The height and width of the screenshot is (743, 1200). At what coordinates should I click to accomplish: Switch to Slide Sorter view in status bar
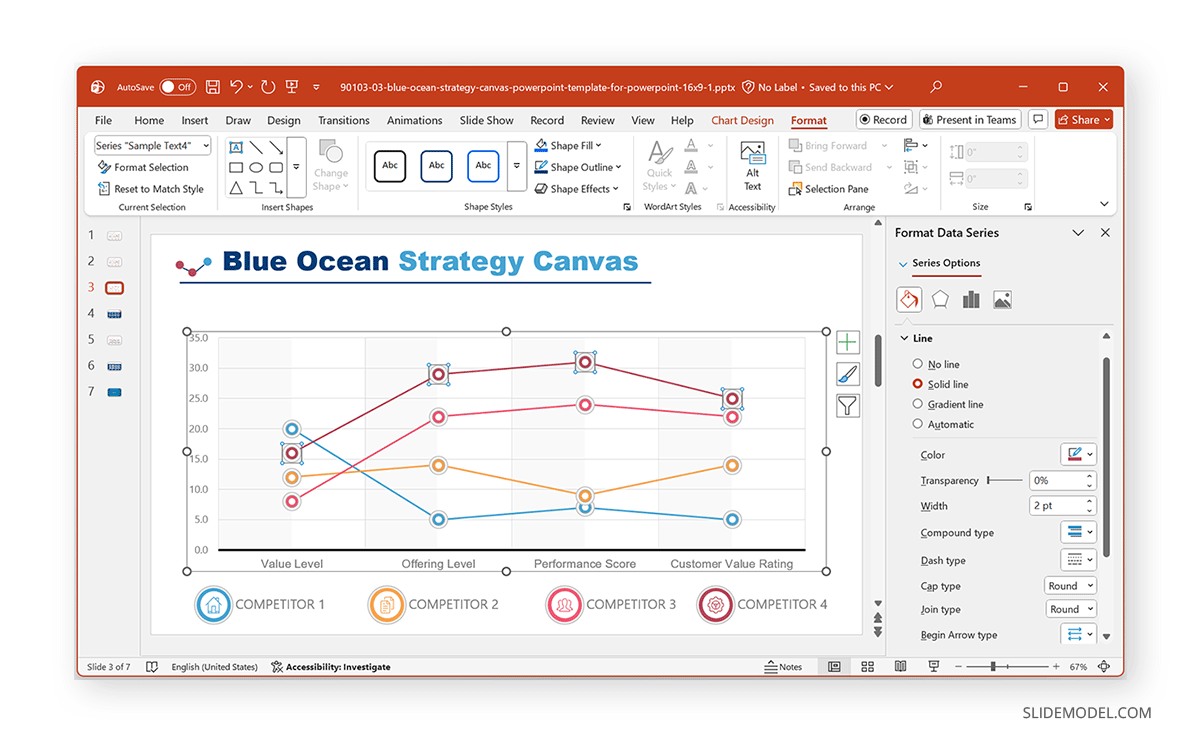(x=866, y=666)
